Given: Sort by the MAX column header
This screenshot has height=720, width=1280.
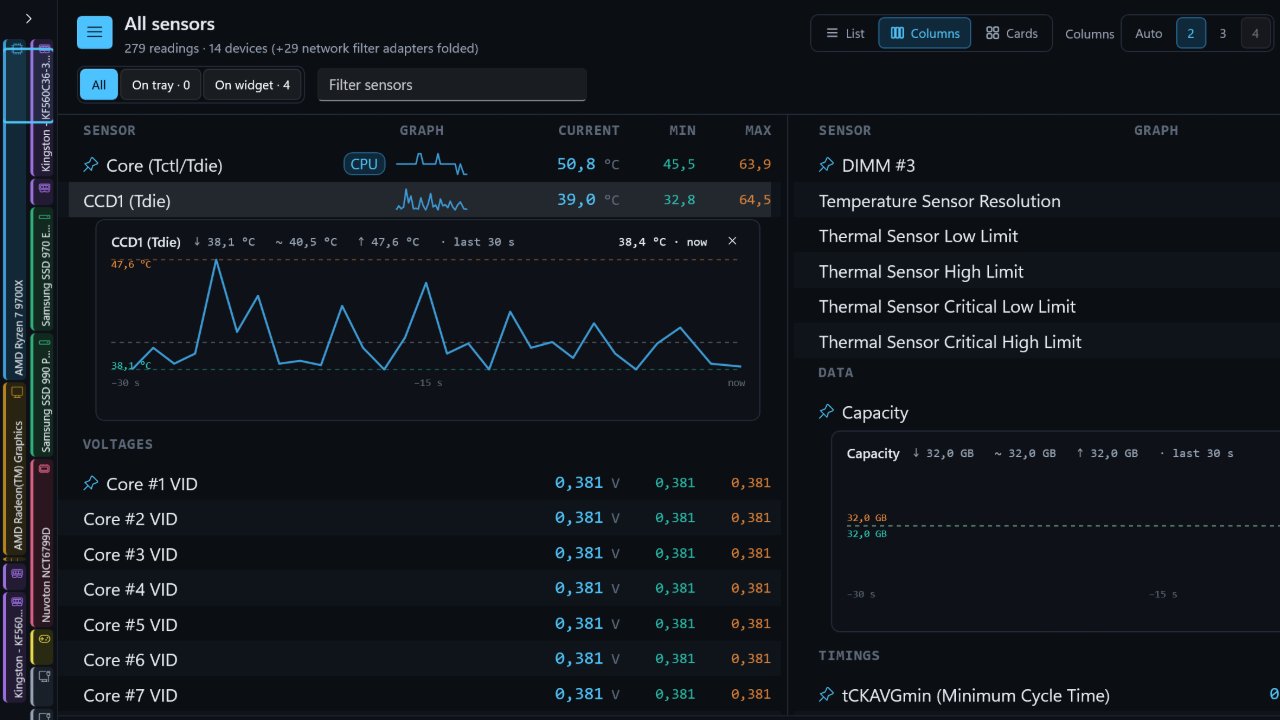Looking at the screenshot, I should 758,130.
